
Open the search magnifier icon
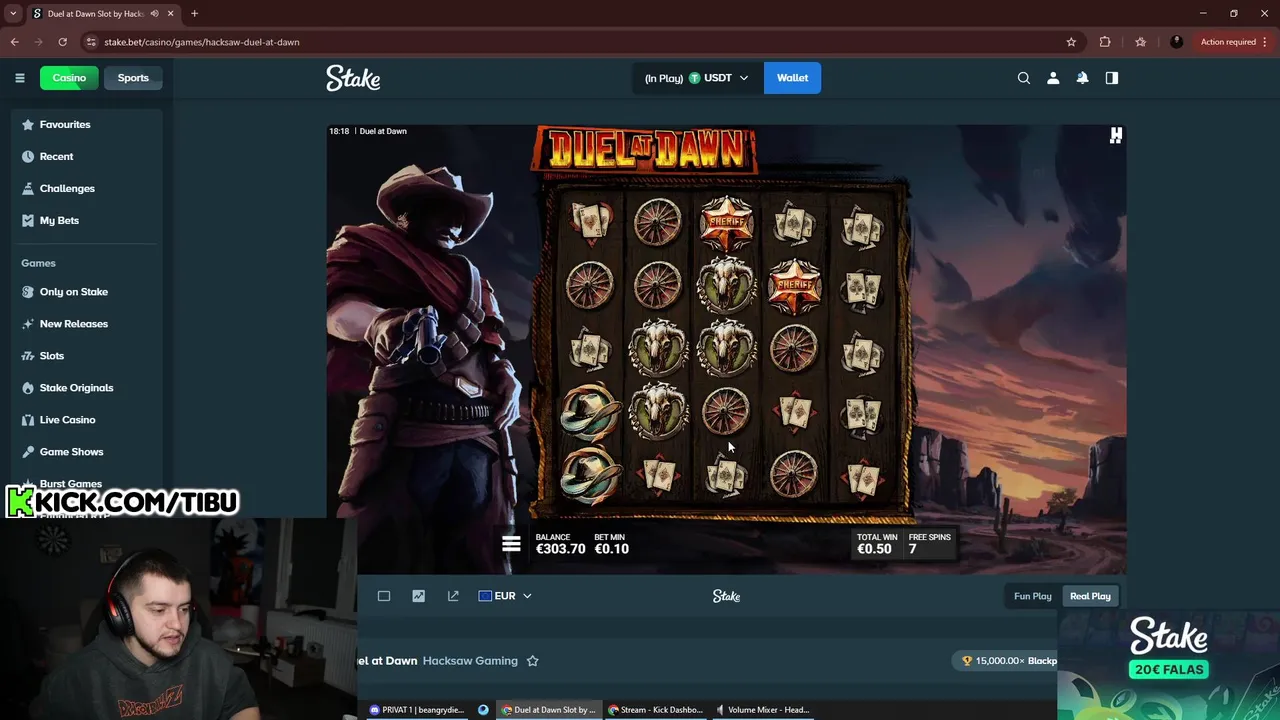point(1024,78)
